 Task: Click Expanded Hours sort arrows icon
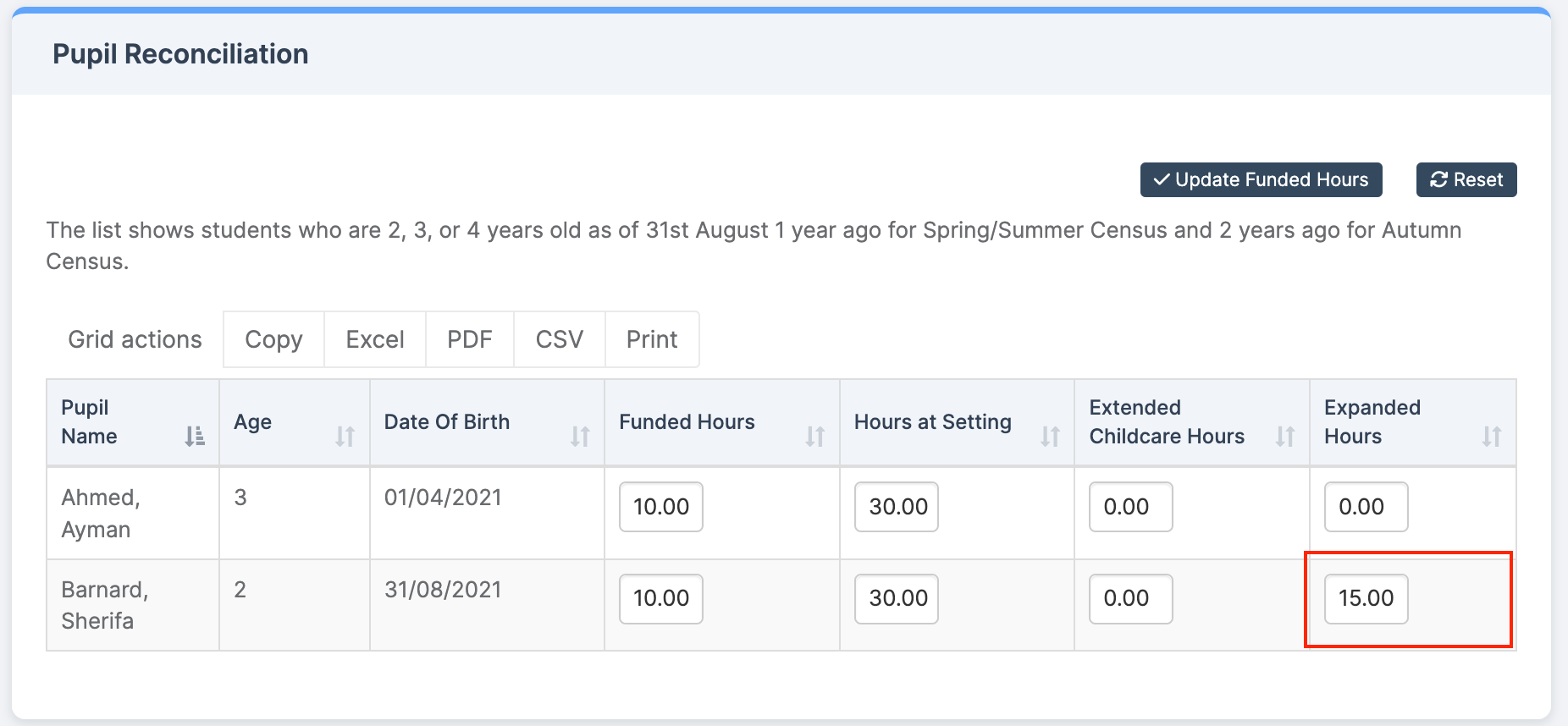pos(1492,436)
